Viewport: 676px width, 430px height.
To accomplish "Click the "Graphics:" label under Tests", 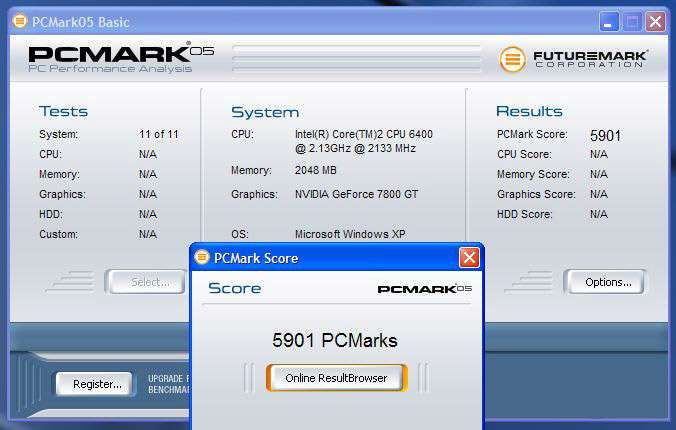I will click(x=63, y=194).
